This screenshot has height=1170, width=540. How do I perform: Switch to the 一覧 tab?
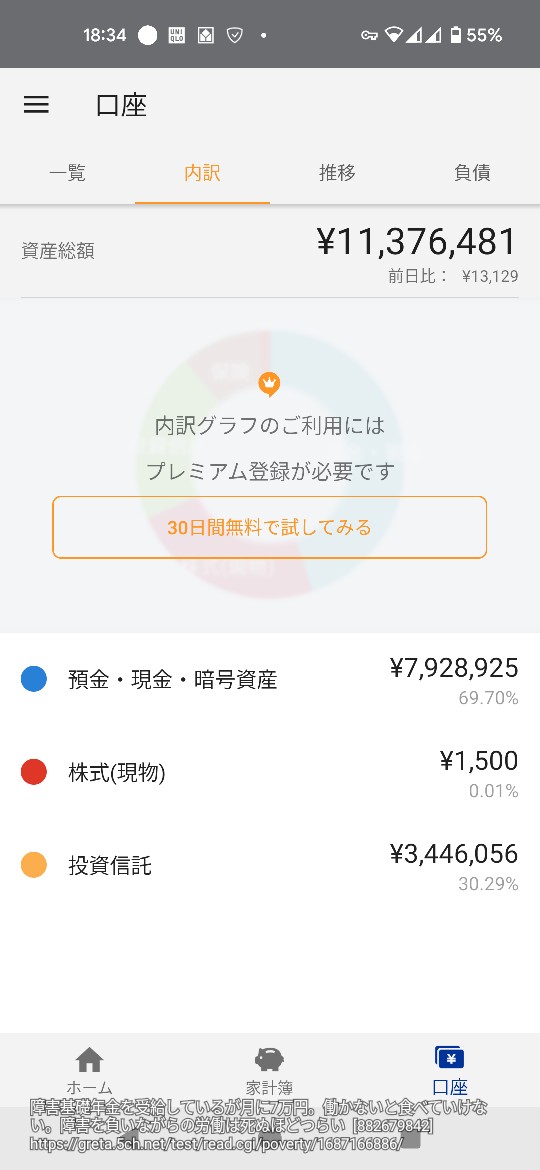(x=68, y=173)
